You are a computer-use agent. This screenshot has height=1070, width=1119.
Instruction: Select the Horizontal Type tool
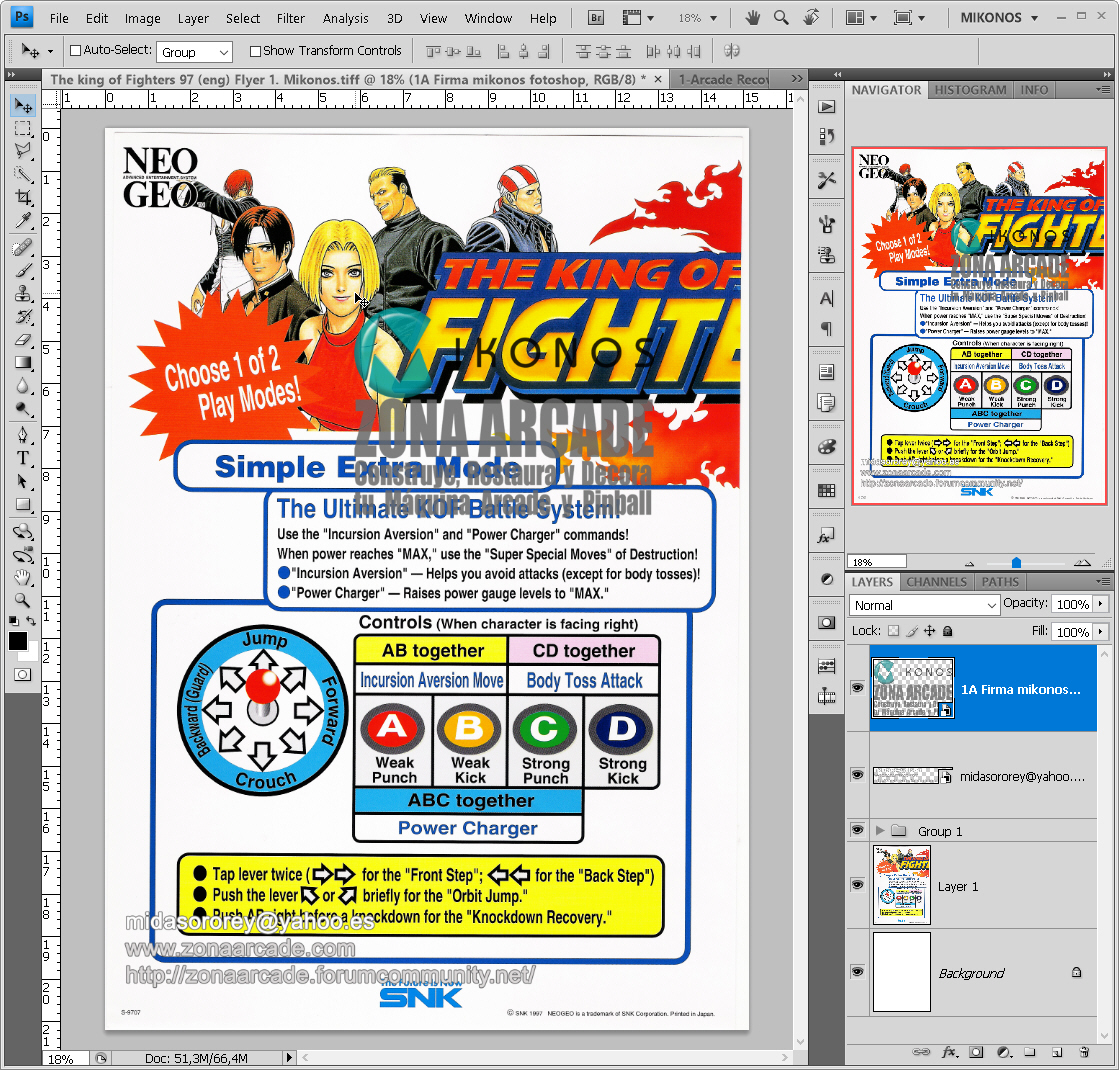(x=22, y=458)
